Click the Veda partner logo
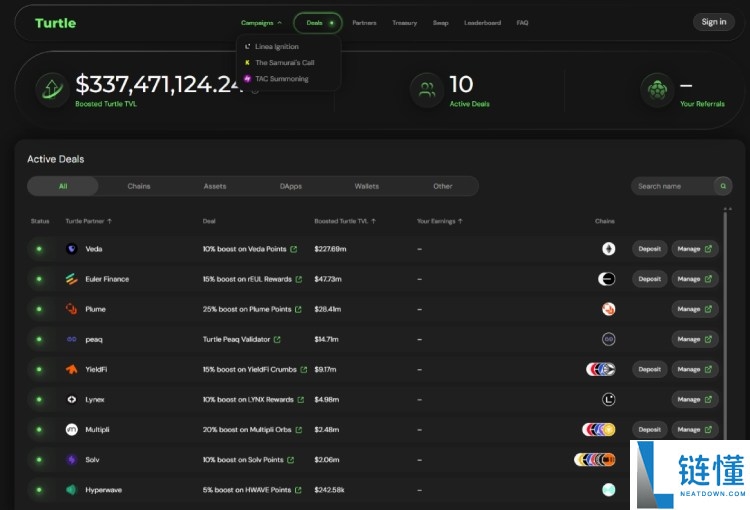The image size is (750, 510). click(x=72, y=249)
